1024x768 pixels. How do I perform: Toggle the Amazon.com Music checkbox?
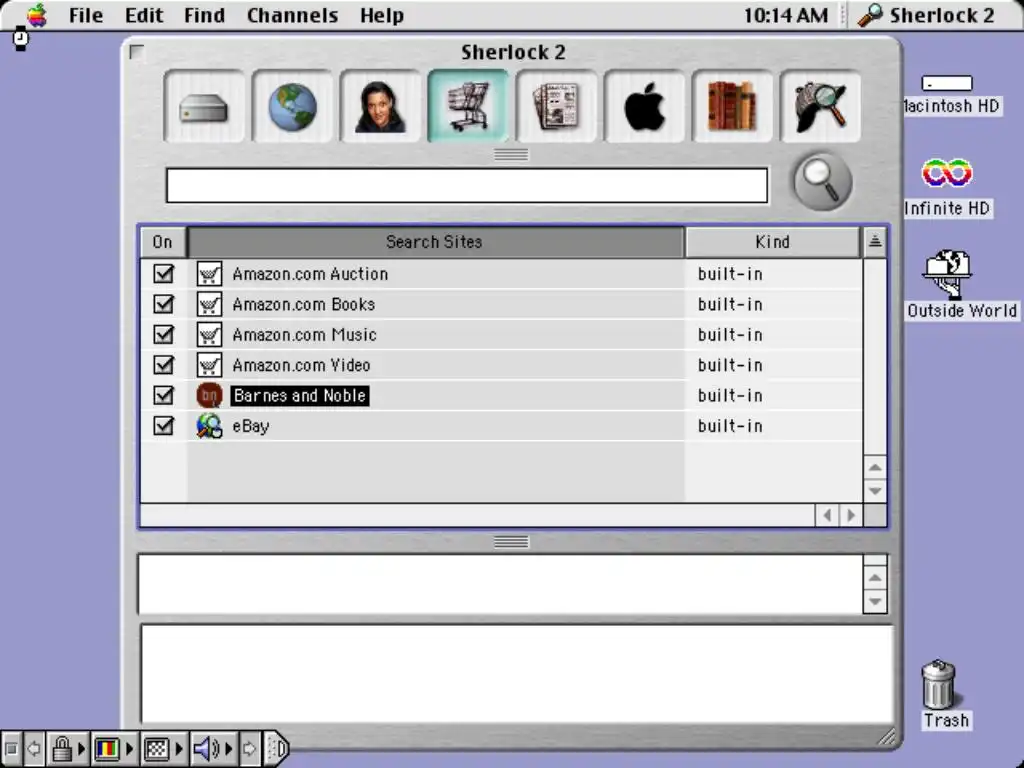pyautogui.click(x=163, y=334)
